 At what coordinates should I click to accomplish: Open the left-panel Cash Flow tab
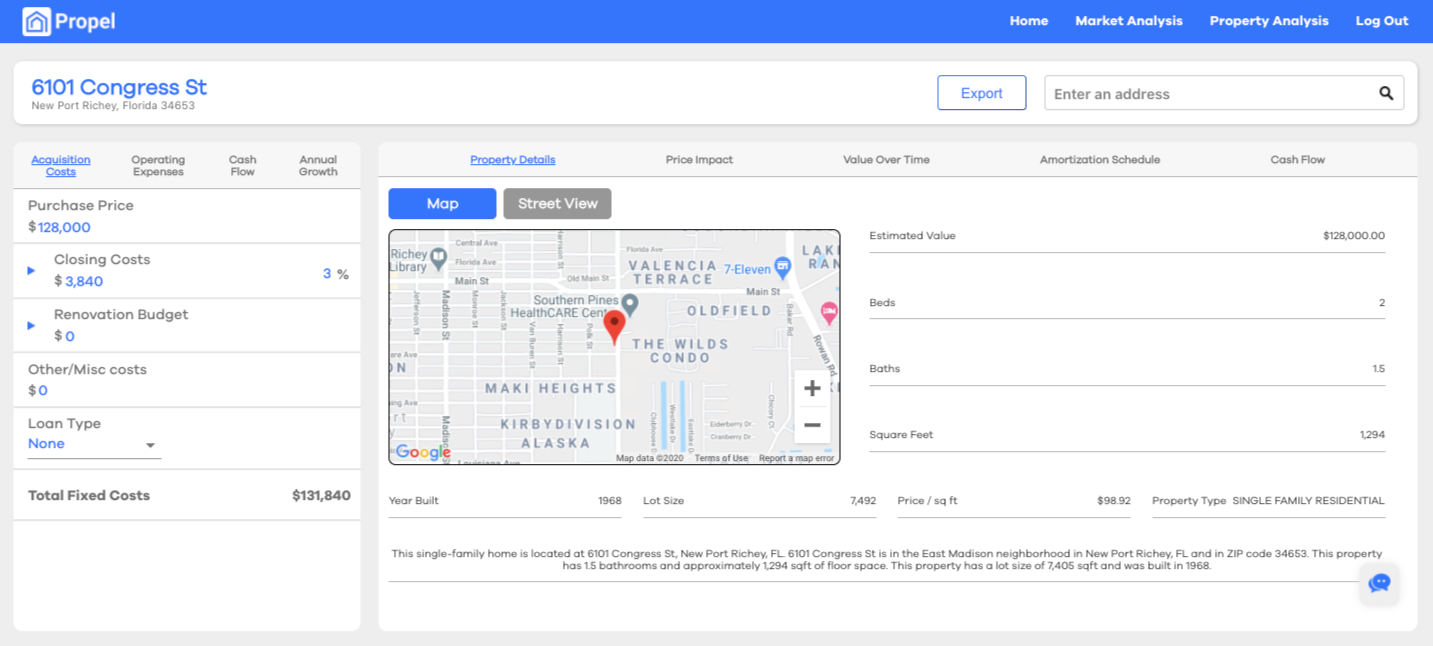[x=243, y=166]
